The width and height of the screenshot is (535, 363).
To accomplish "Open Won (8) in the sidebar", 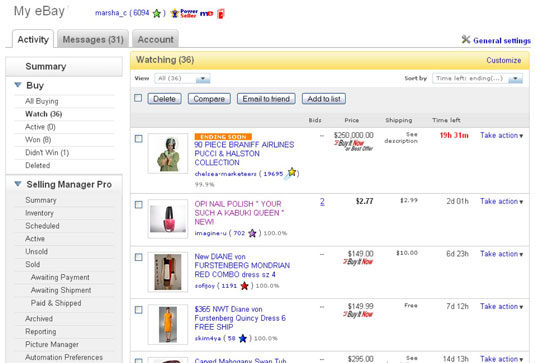I will tap(38, 140).
